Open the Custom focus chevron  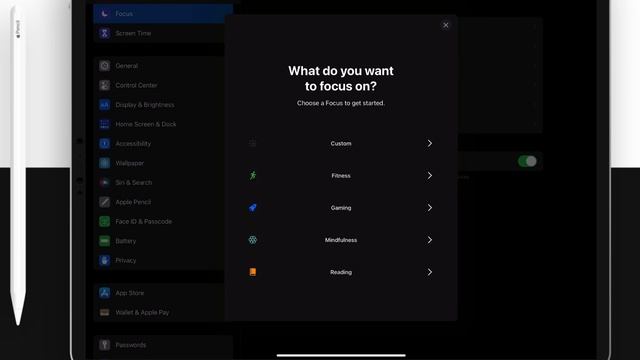click(430, 143)
